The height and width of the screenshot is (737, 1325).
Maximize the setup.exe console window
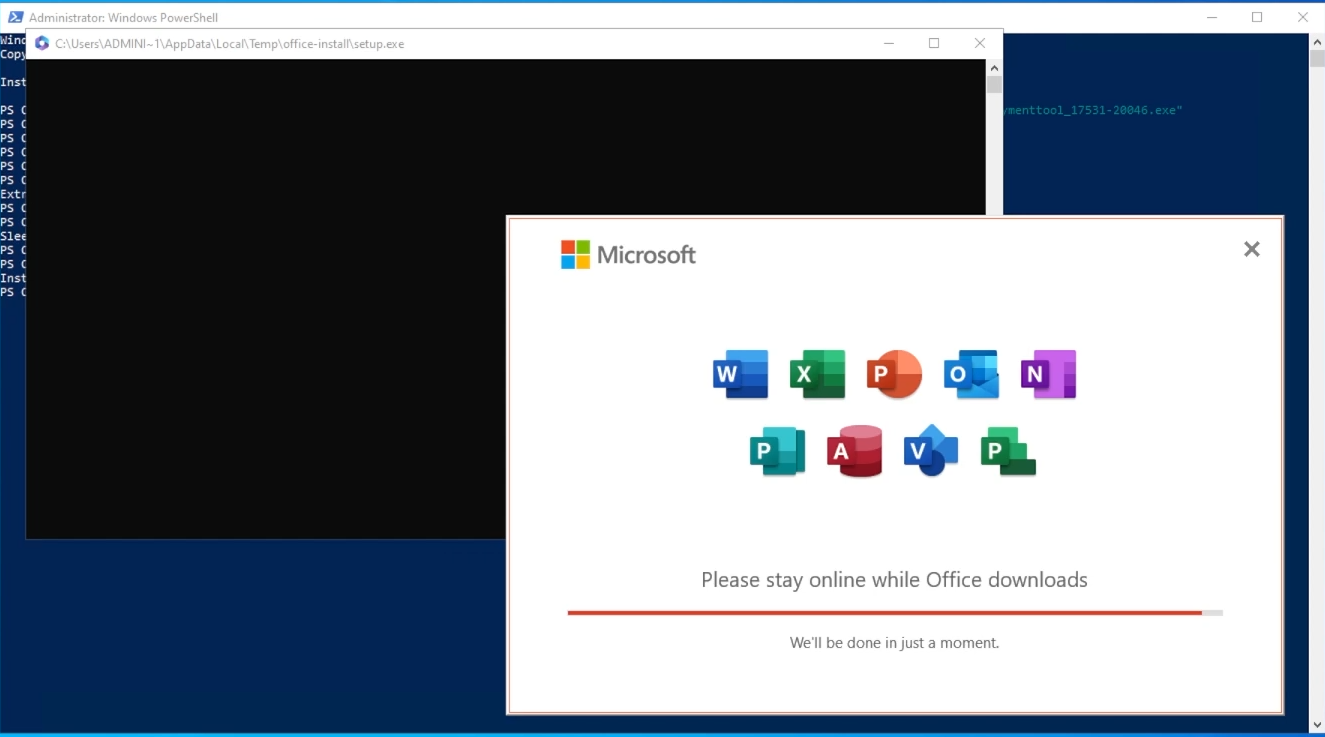pyautogui.click(x=934, y=43)
